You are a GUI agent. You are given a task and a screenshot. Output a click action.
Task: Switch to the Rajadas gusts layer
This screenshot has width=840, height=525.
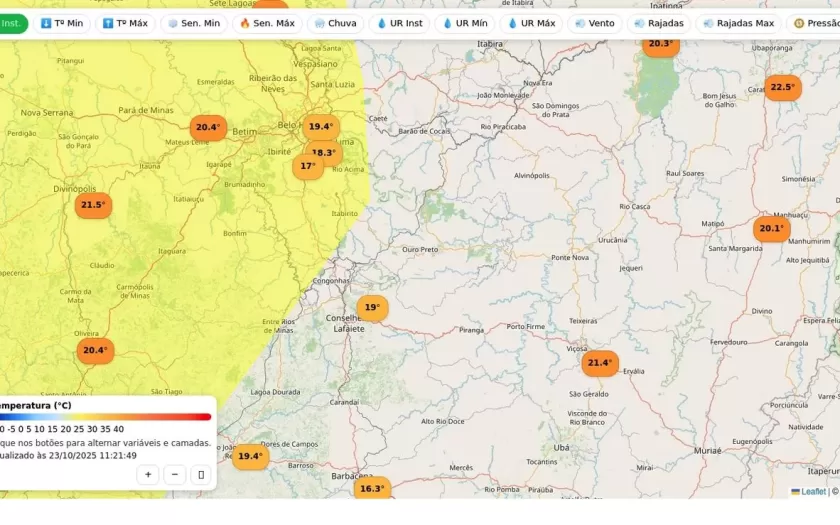[x=658, y=23]
